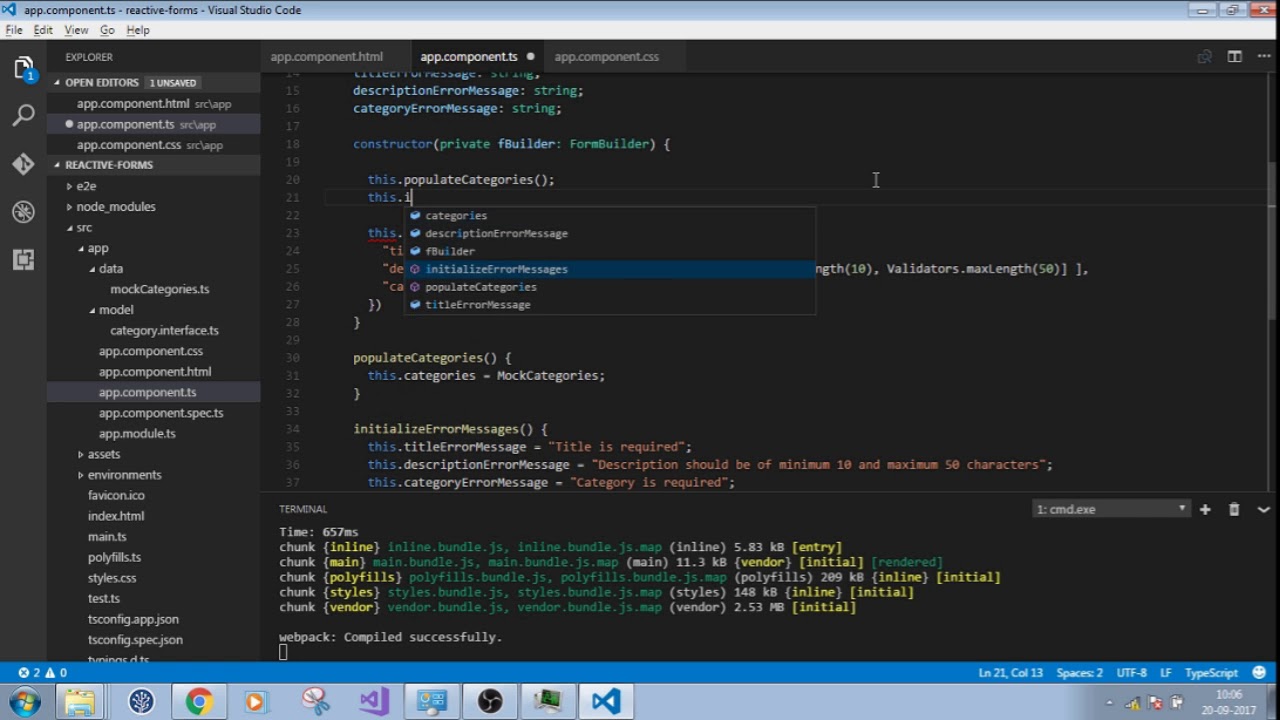The image size is (1280, 720).
Task: Open Windows Explorer from the taskbar
Action: click(x=80, y=702)
